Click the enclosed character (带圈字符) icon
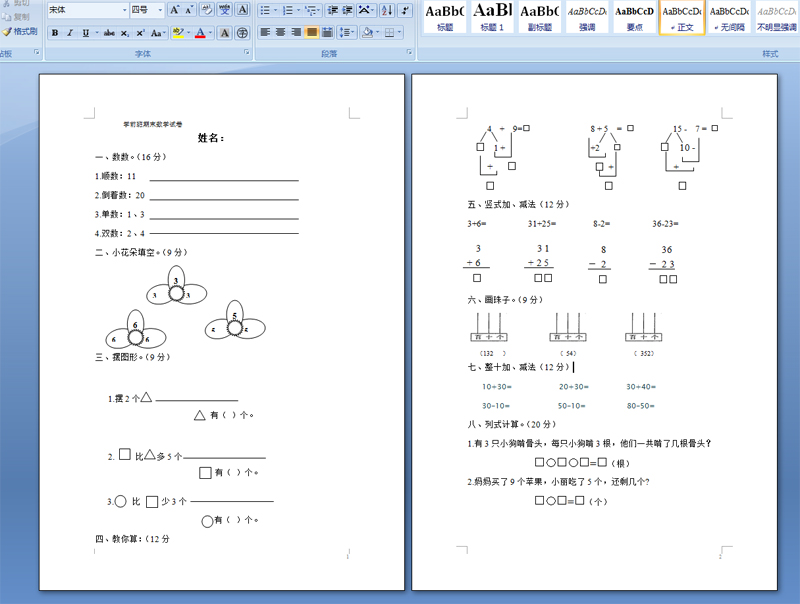Screen dimensions: 800x604 click(x=242, y=33)
